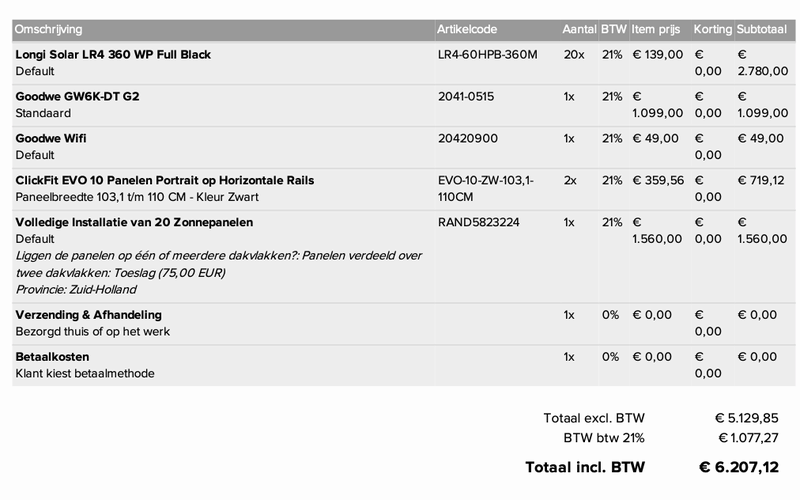This screenshot has width=800, height=500.
Task: Click article code 20420900
Action: pos(466,138)
